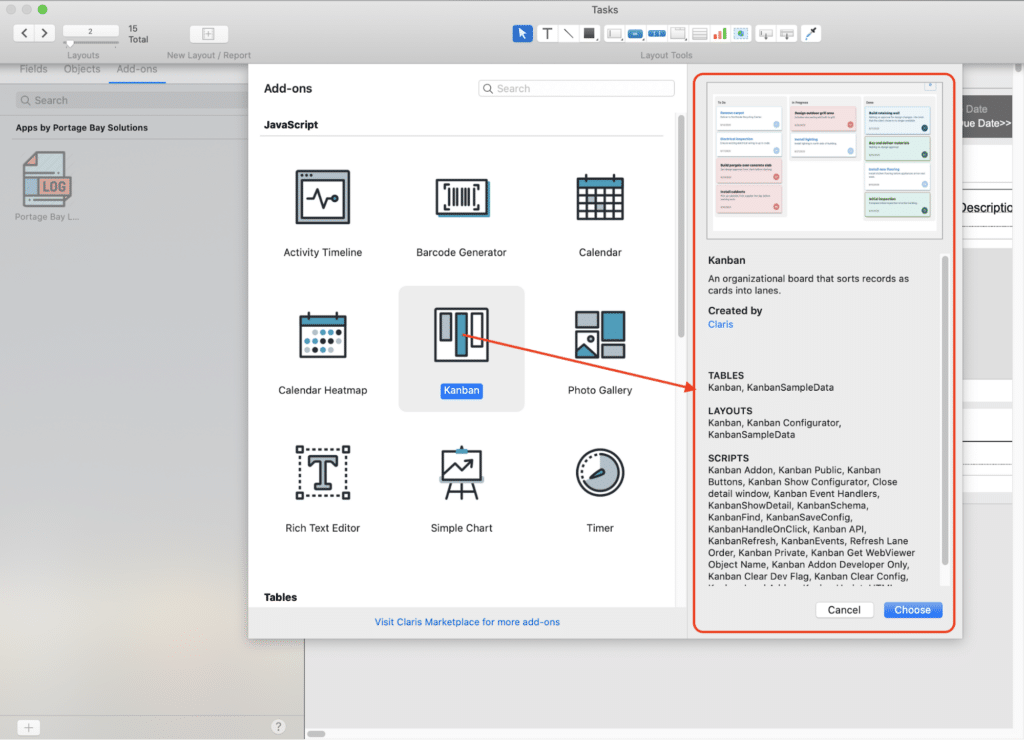Select the Text tool

(547, 33)
